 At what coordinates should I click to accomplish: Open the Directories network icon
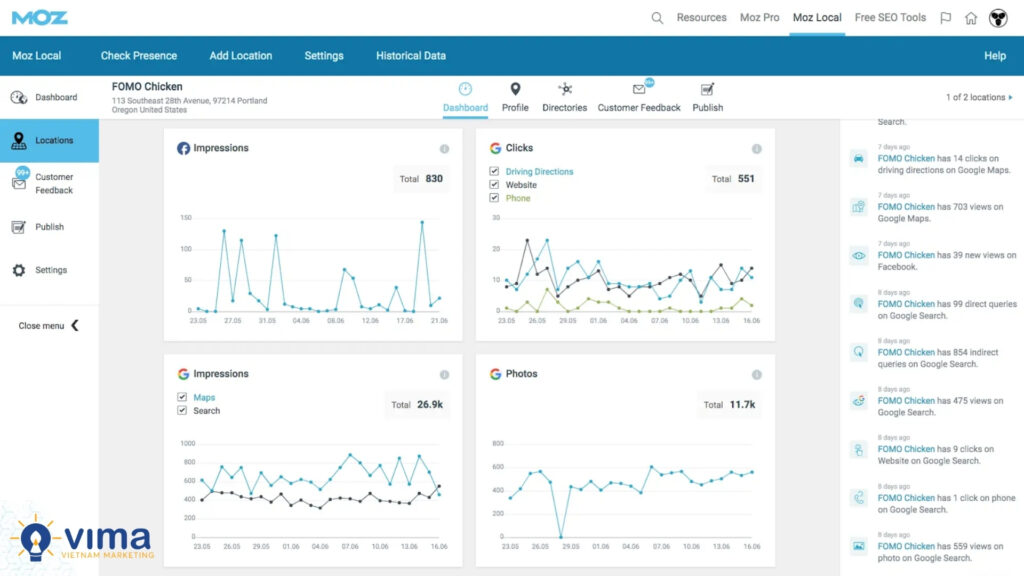point(565,90)
